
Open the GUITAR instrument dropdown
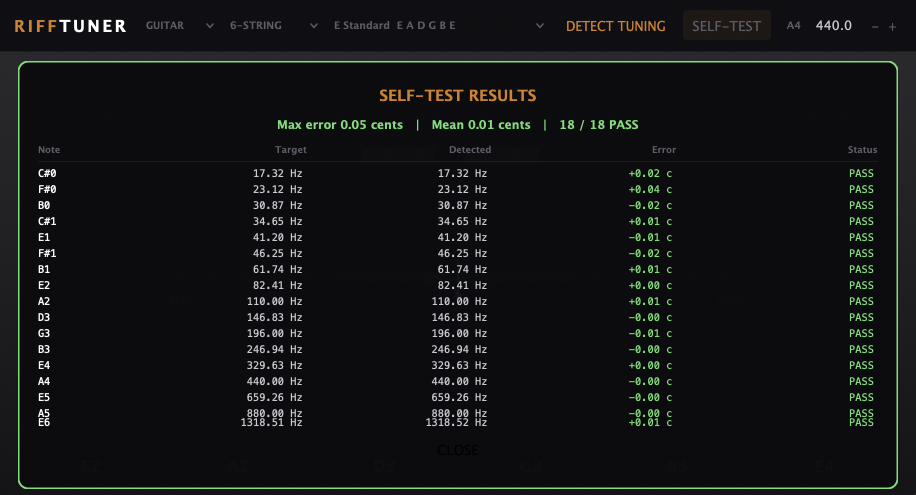[x=179, y=26]
